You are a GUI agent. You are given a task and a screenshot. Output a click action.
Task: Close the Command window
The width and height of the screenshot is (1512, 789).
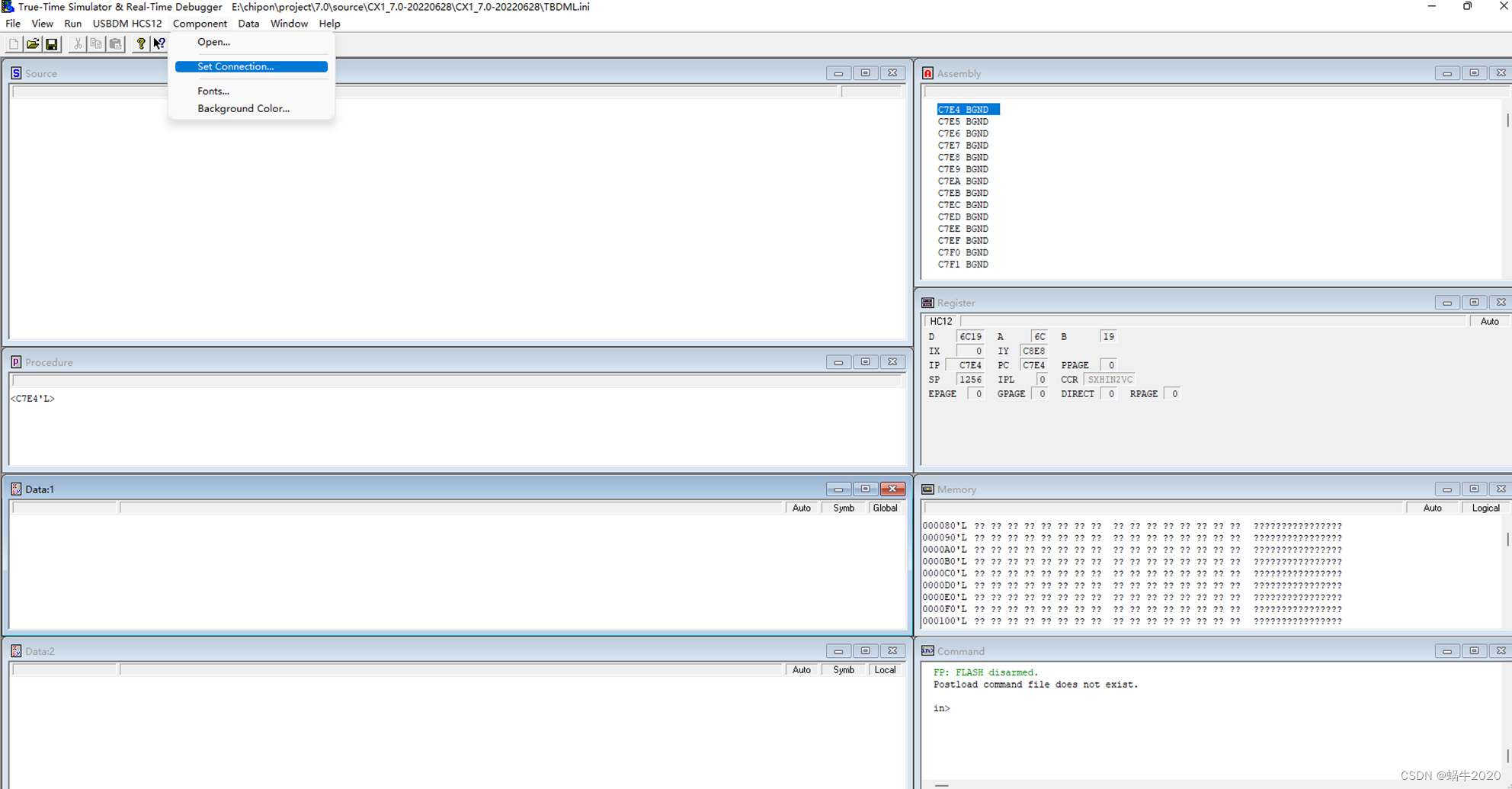pos(1501,651)
